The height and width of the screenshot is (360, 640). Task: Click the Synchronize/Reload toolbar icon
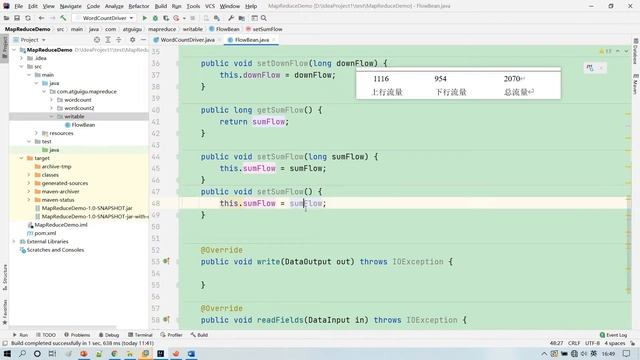(28, 18)
